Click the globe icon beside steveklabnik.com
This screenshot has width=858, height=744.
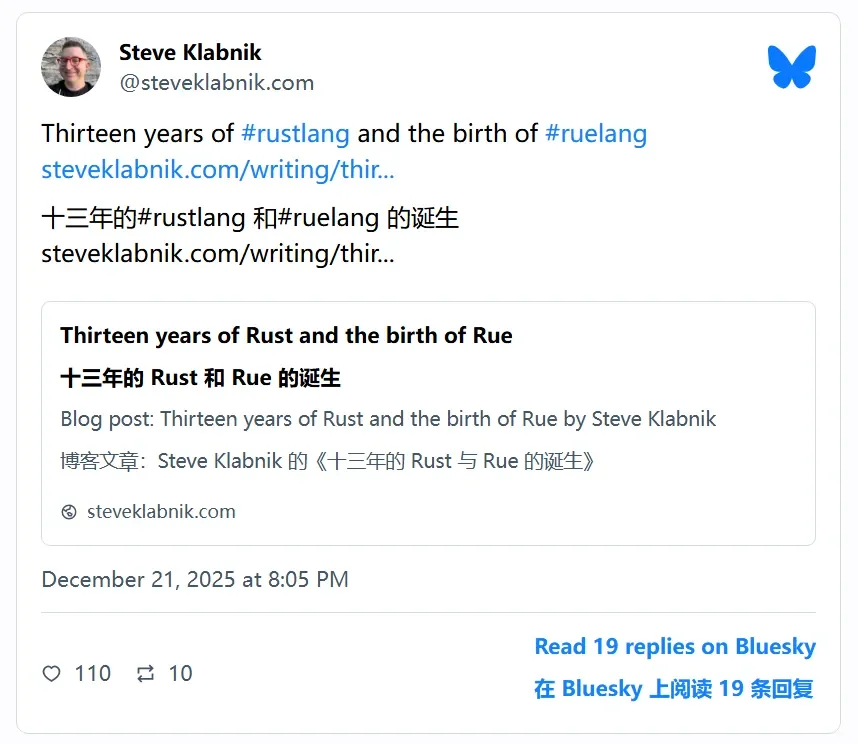pos(68,511)
